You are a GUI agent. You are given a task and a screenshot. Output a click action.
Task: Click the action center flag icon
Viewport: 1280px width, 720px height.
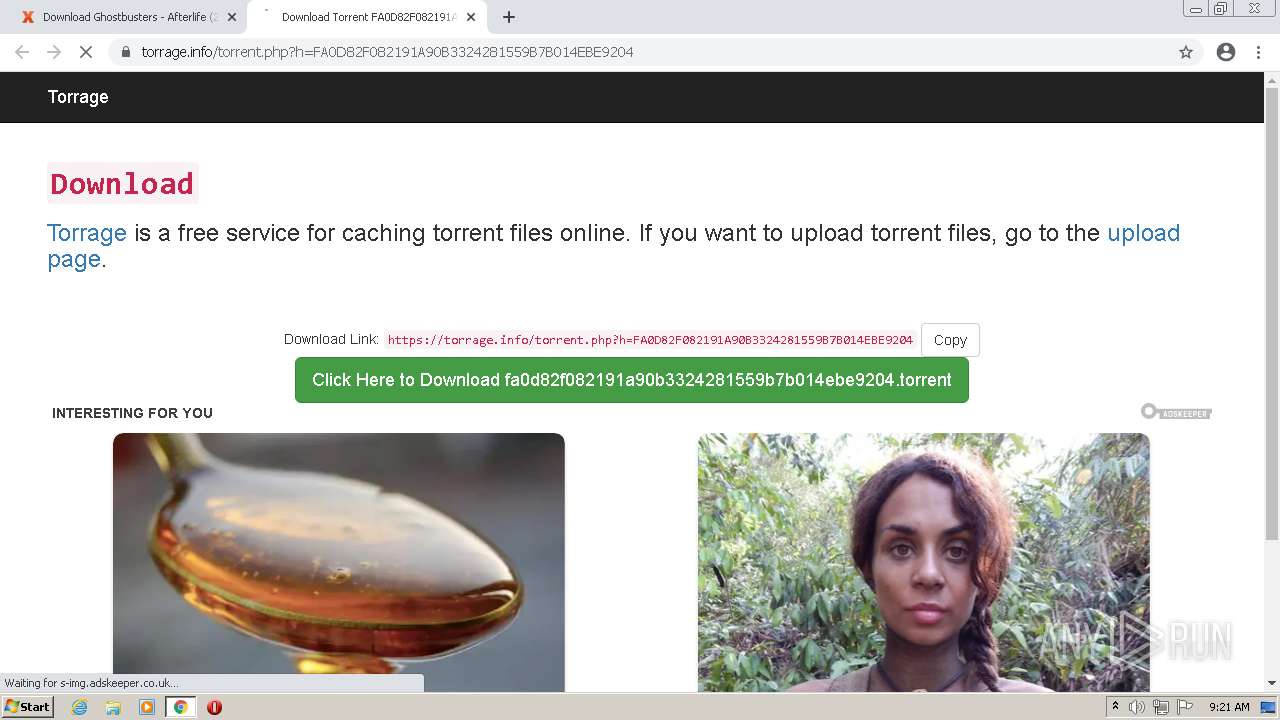coord(1185,707)
